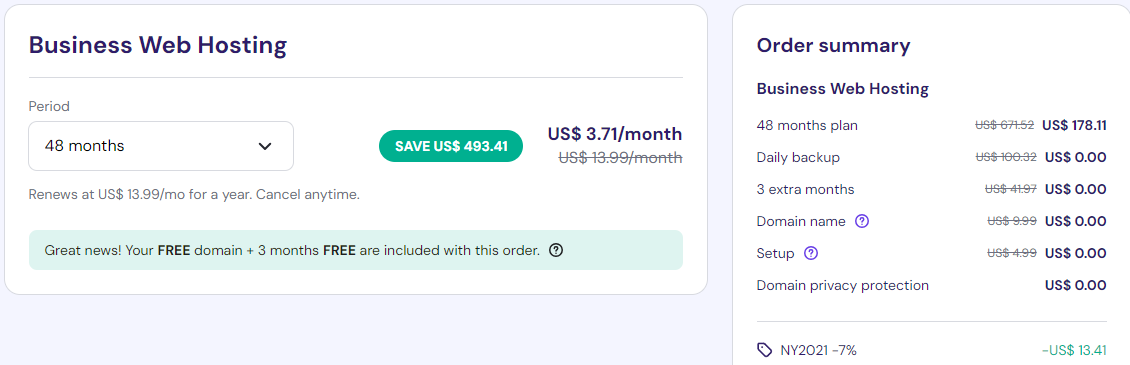Click the US$ 3.71/month price
Image resolution: width=1130 pixels, height=365 pixels.
click(615, 134)
